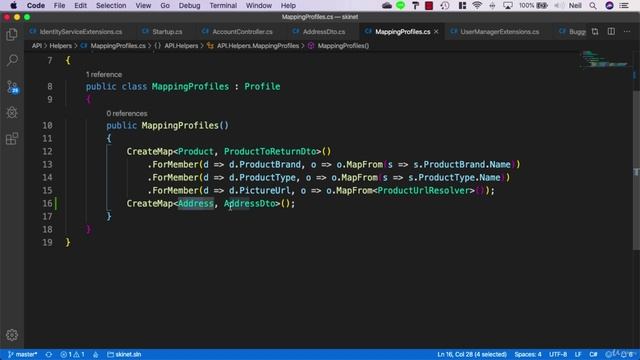The image size is (640, 360).
Task: Open the Window menu
Action: 259,6
